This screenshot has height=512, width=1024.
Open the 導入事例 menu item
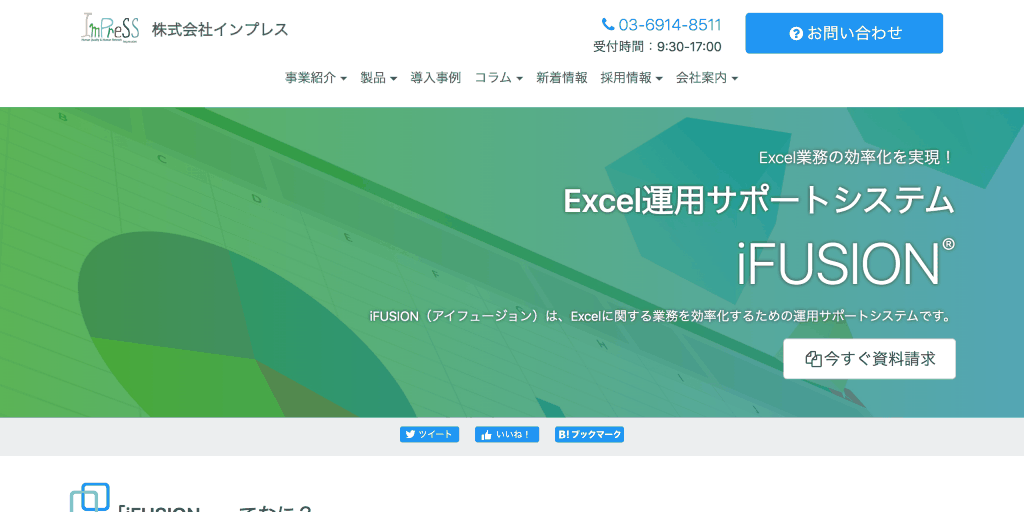pyautogui.click(x=436, y=78)
